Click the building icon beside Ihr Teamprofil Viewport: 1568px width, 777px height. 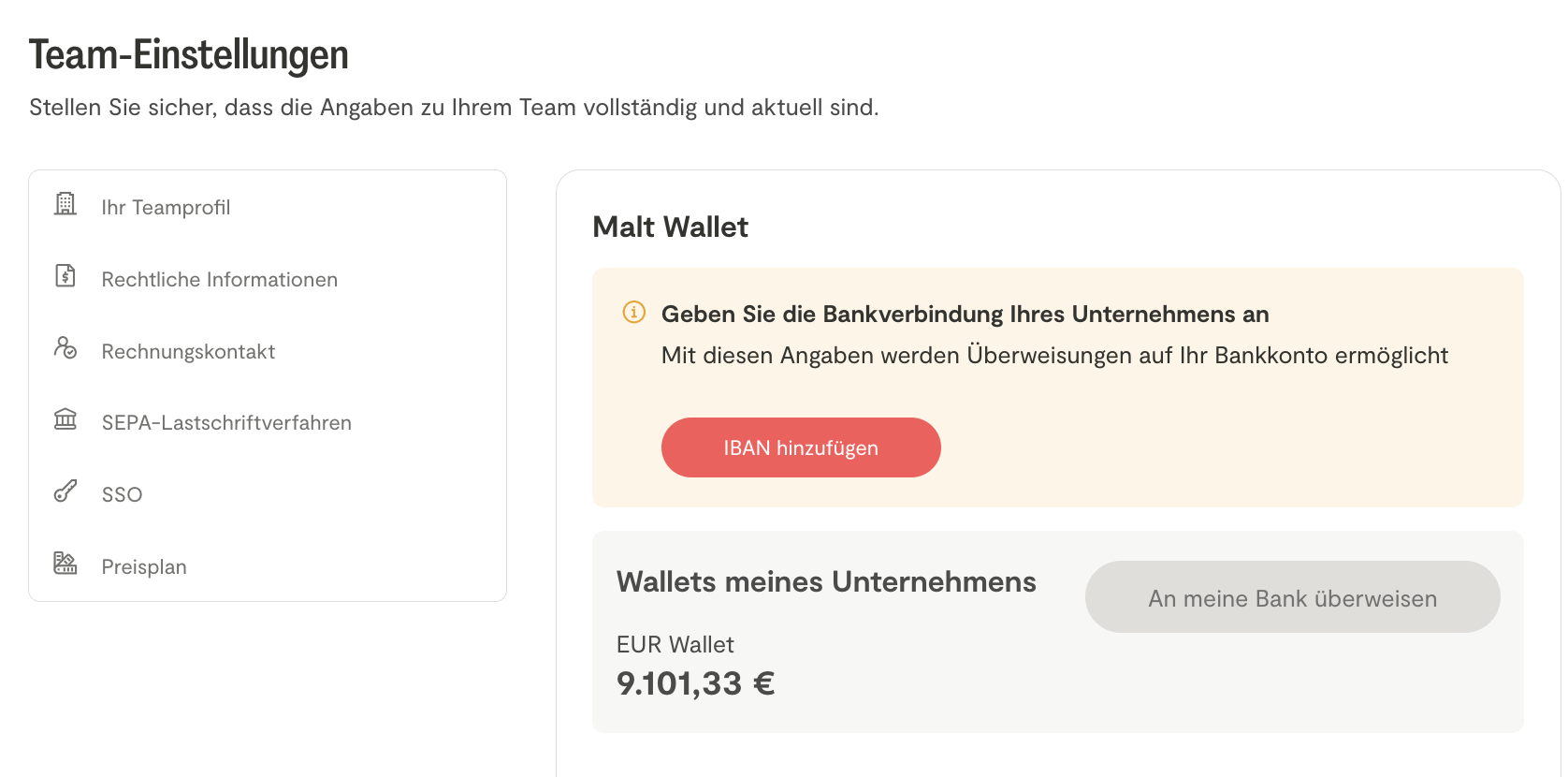click(x=65, y=204)
